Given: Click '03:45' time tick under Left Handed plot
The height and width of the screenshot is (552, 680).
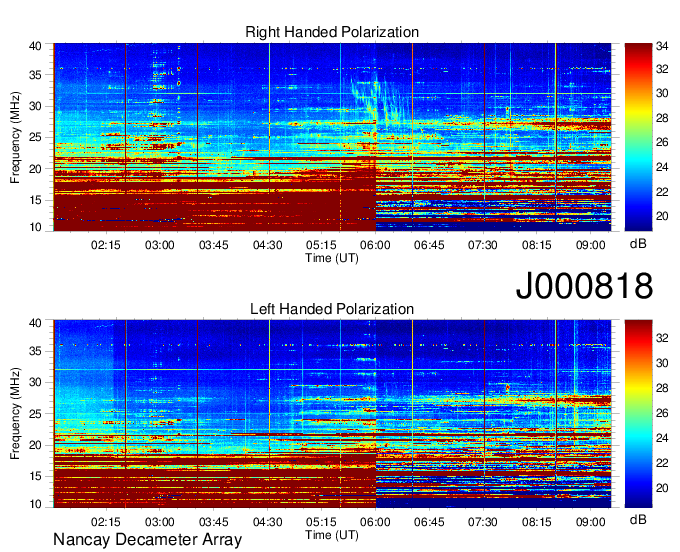Looking at the screenshot, I should (x=213, y=522).
